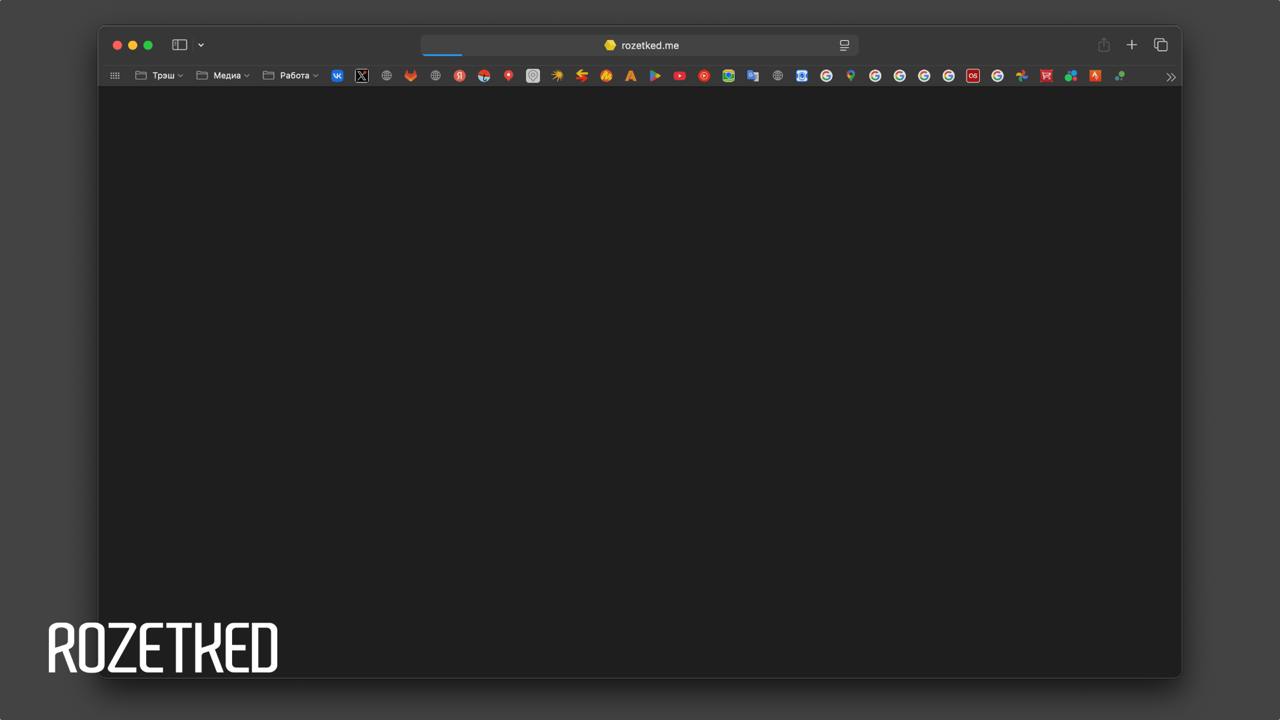
Task: Open the page menu icon in address bar
Action: point(844,45)
